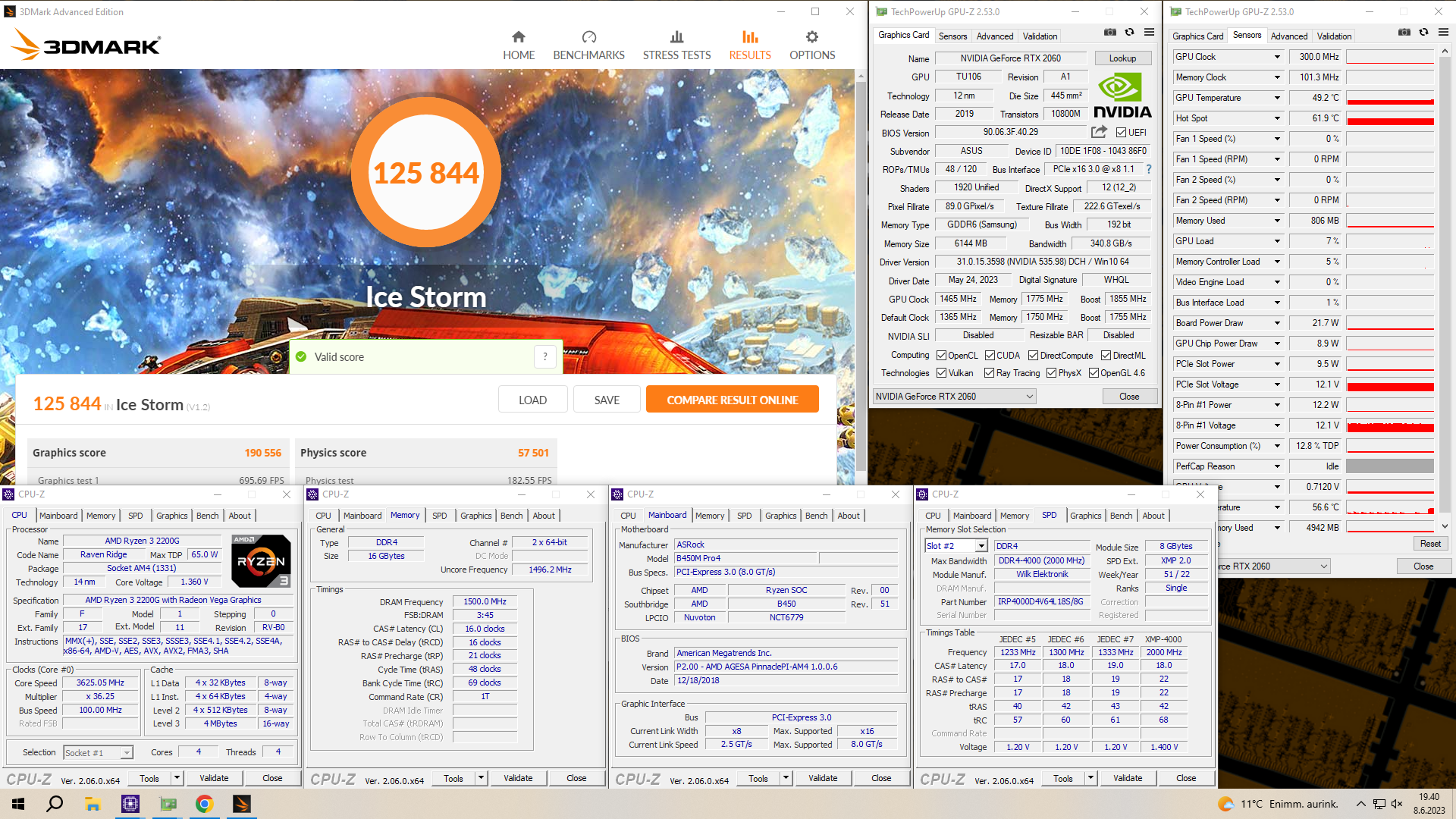Click Lookup button in GPU-Z
Screen dimensions: 1456x819
click(1122, 58)
